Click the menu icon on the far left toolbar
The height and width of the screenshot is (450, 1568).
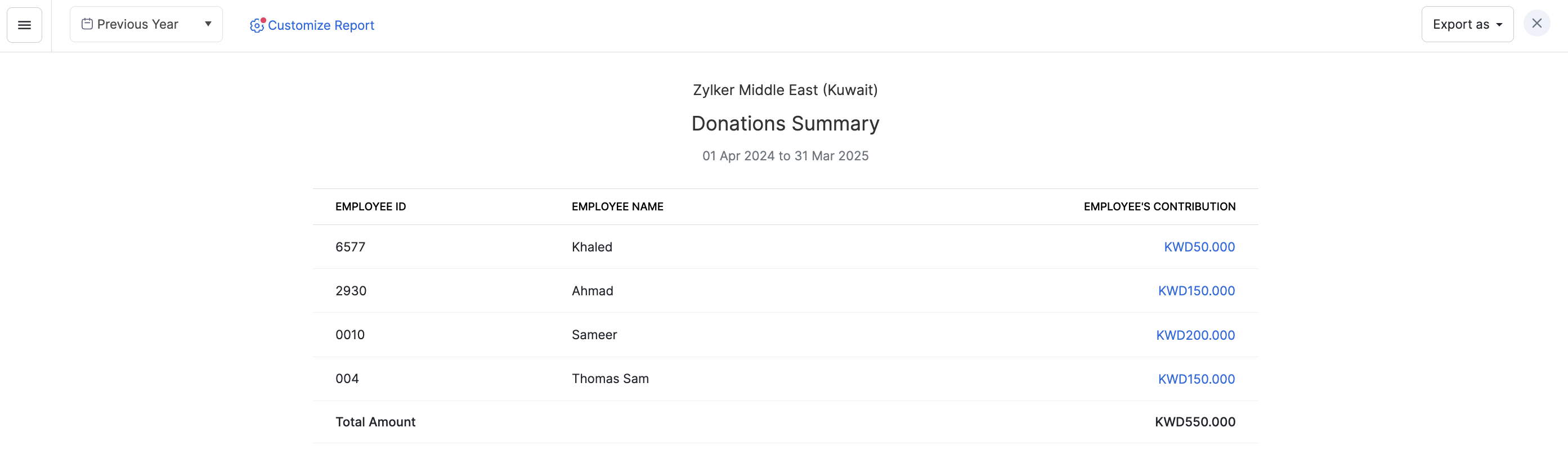click(x=24, y=25)
